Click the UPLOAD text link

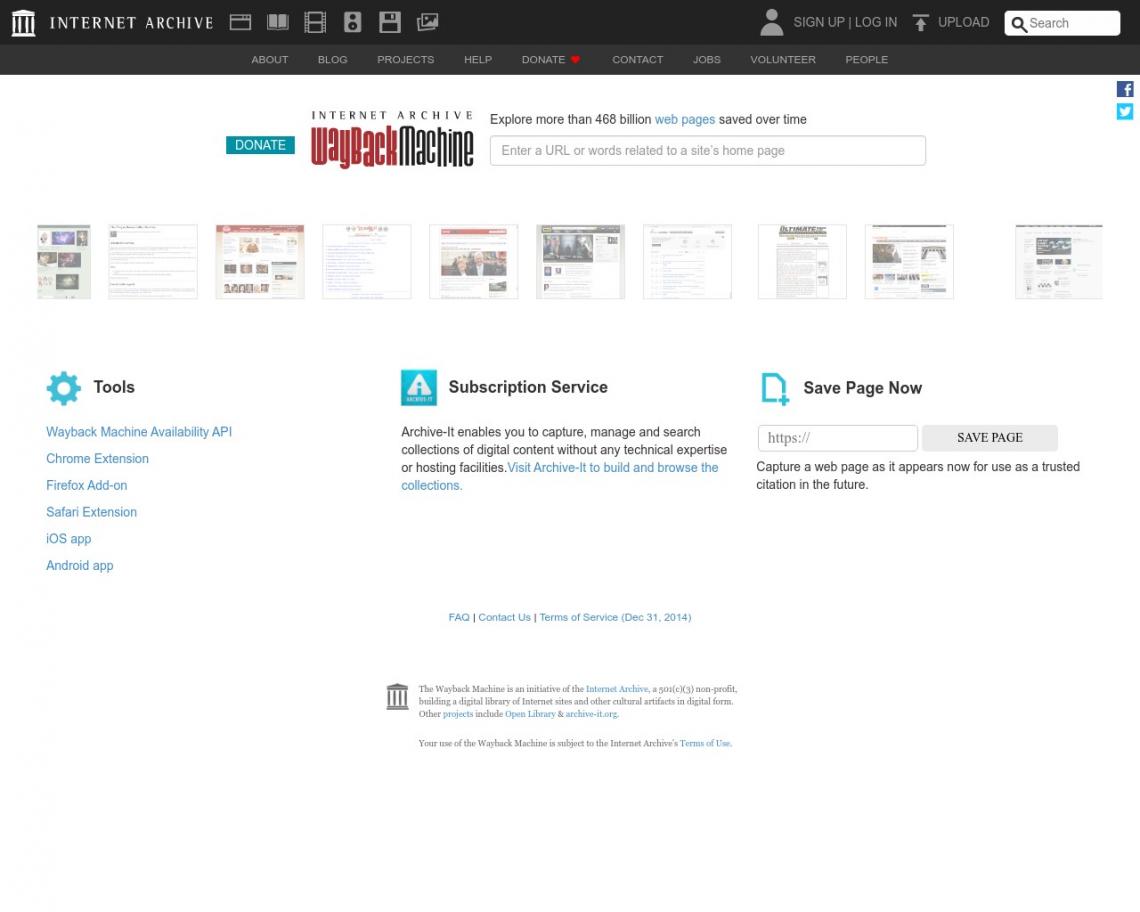pos(963,23)
